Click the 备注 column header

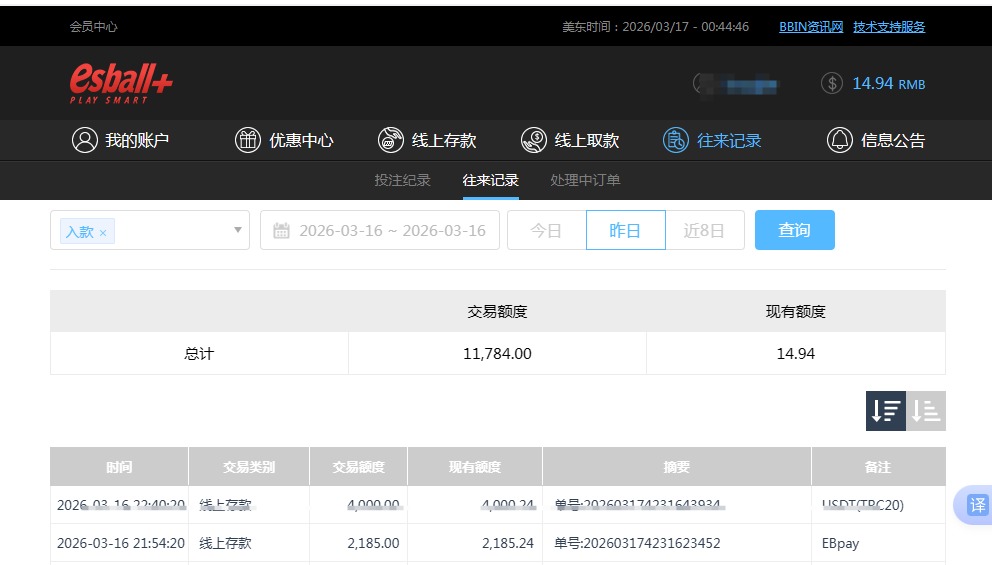pos(878,467)
